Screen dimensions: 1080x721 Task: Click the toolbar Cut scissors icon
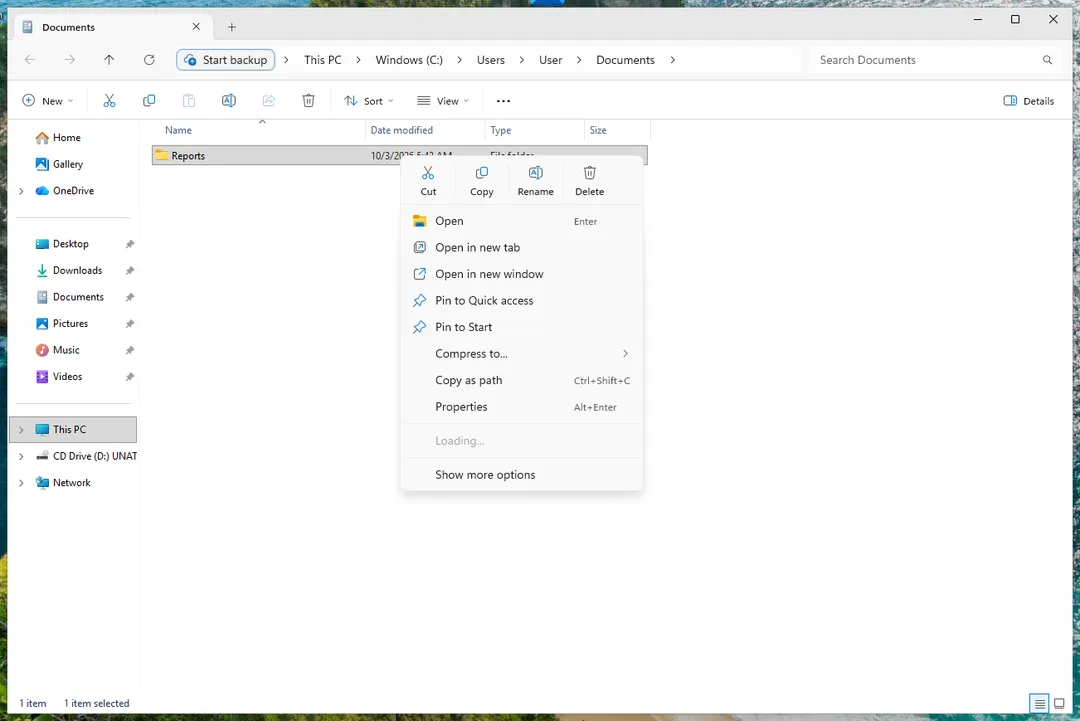point(109,101)
